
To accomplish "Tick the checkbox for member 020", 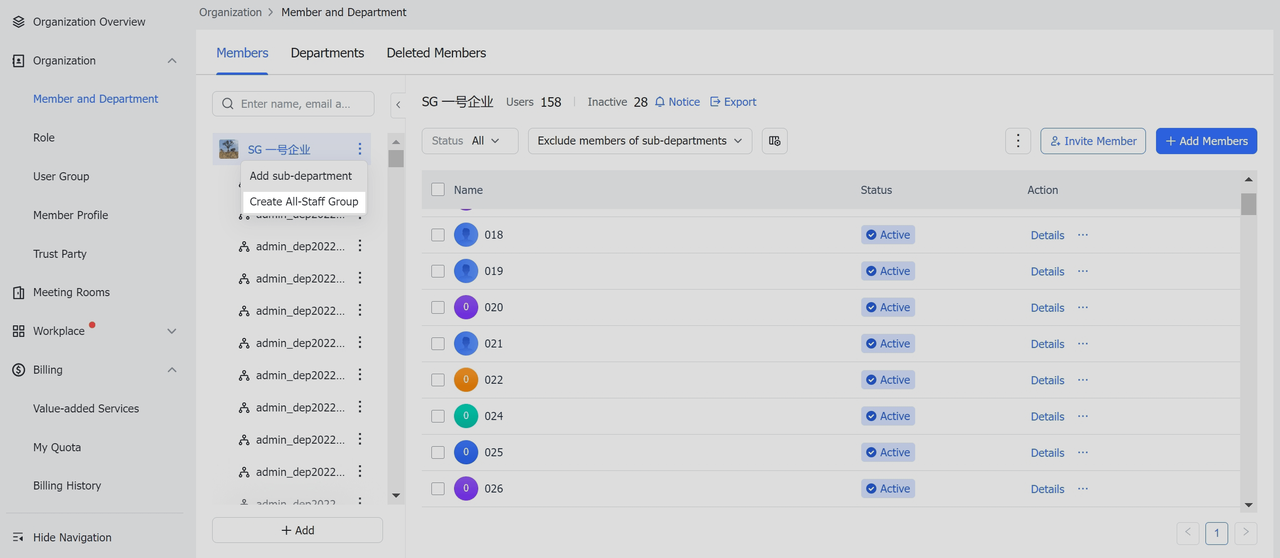I will coord(438,307).
